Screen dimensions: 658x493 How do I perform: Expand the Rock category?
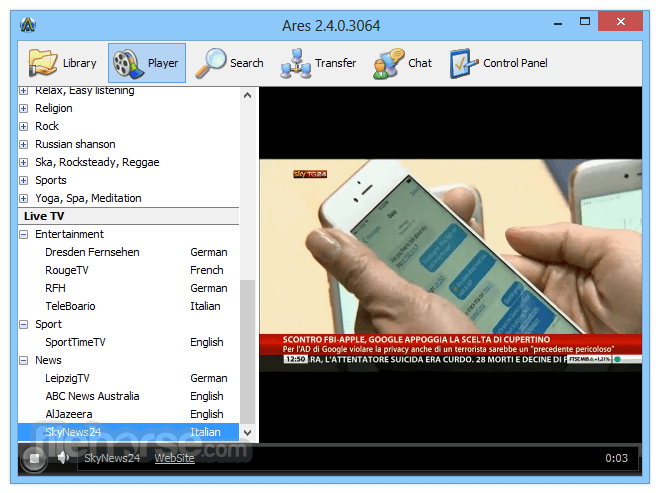point(24,126)
